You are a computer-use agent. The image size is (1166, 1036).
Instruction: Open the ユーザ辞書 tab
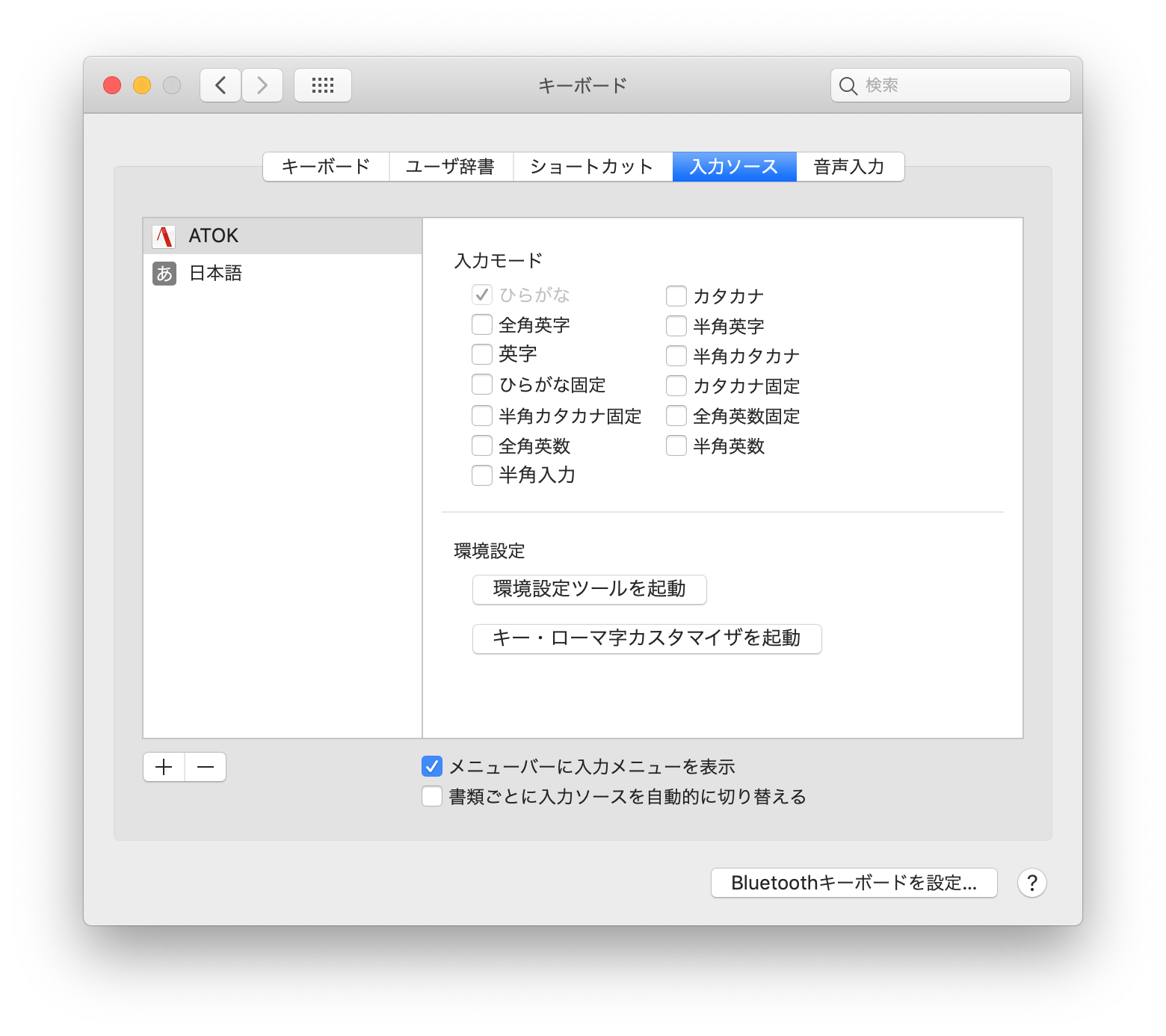click(451, 167)
